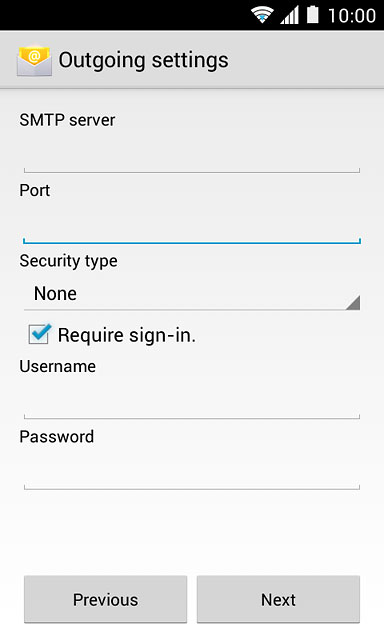Open the Security type dropdown showing None
The width and height of the screenshot is (384, 640).
tap(192, 294)
